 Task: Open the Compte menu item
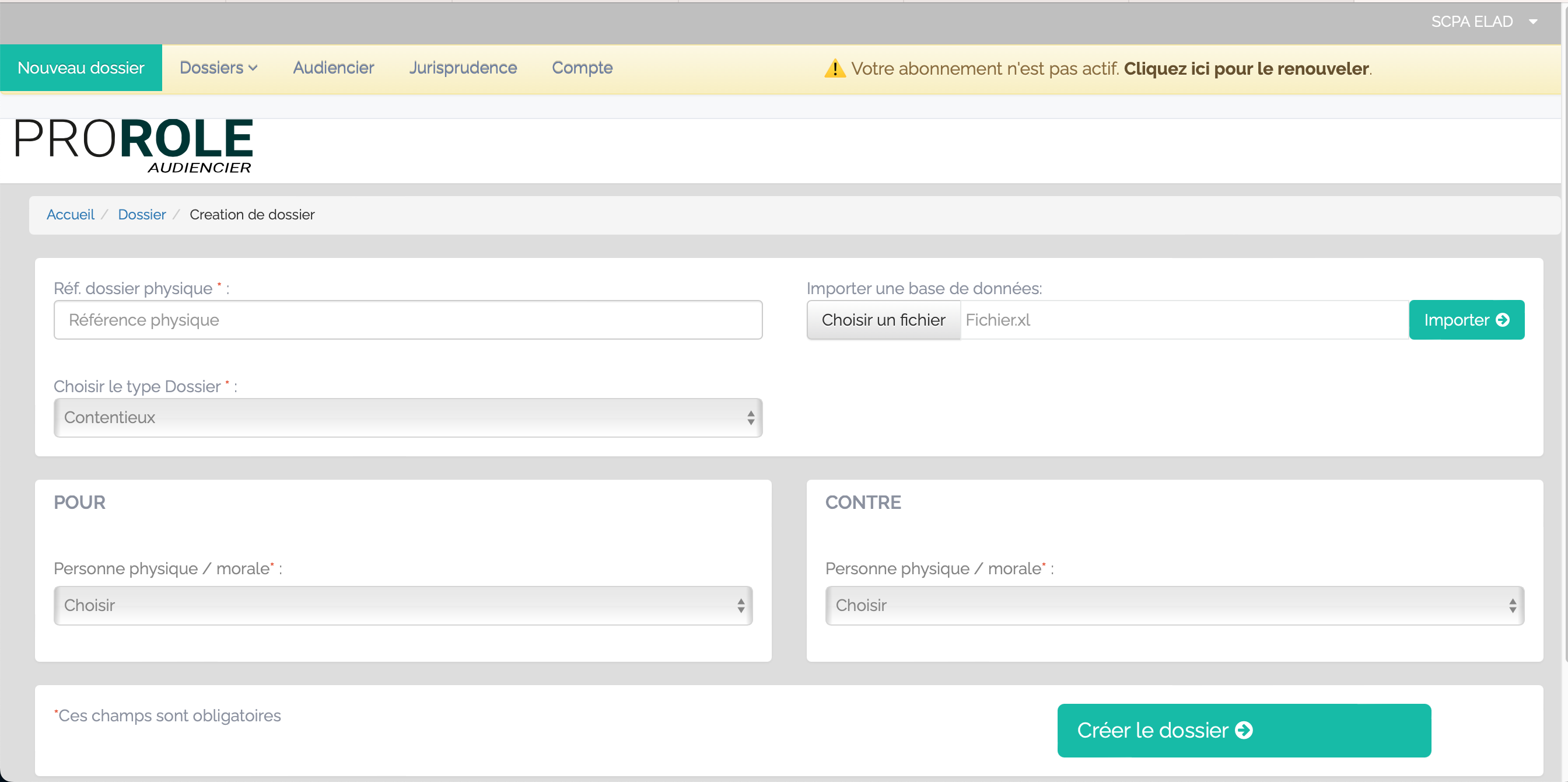582,68
